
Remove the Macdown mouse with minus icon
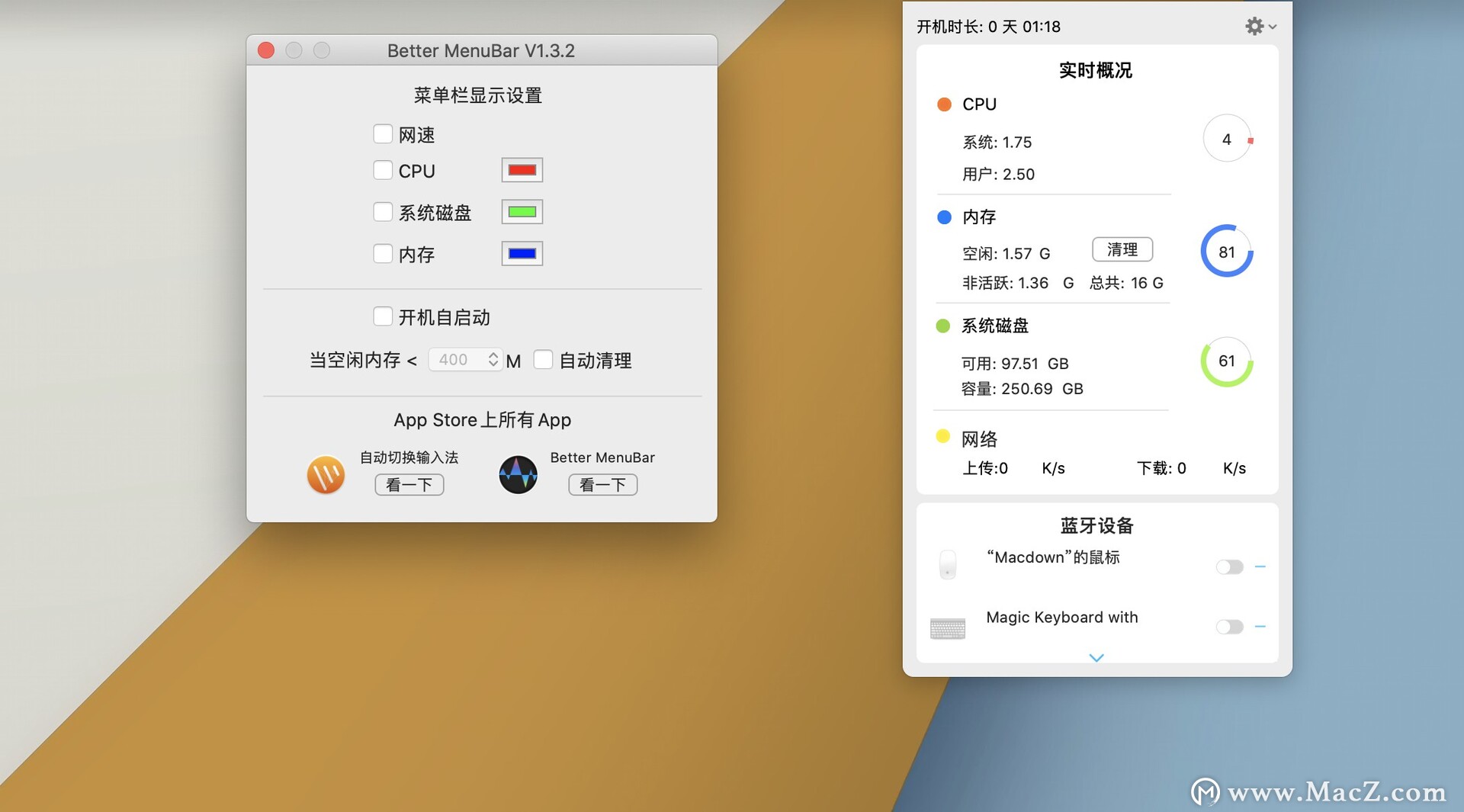click(x=1260, y=566)
